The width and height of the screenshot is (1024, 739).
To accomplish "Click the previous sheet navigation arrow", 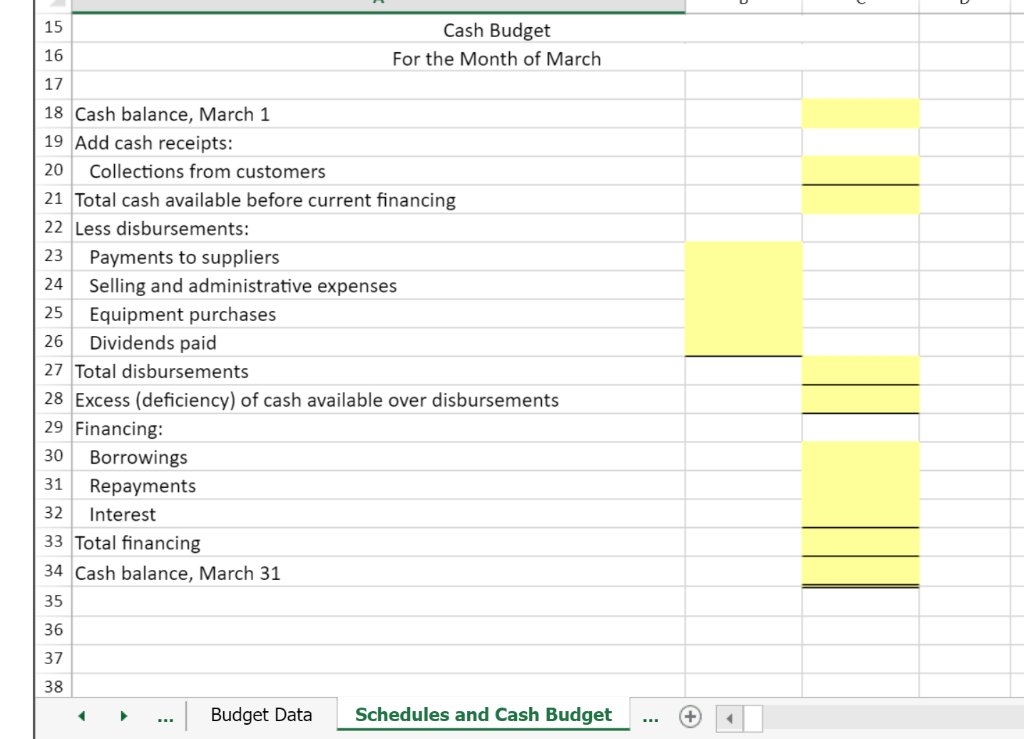I will [x=82, y=715].
